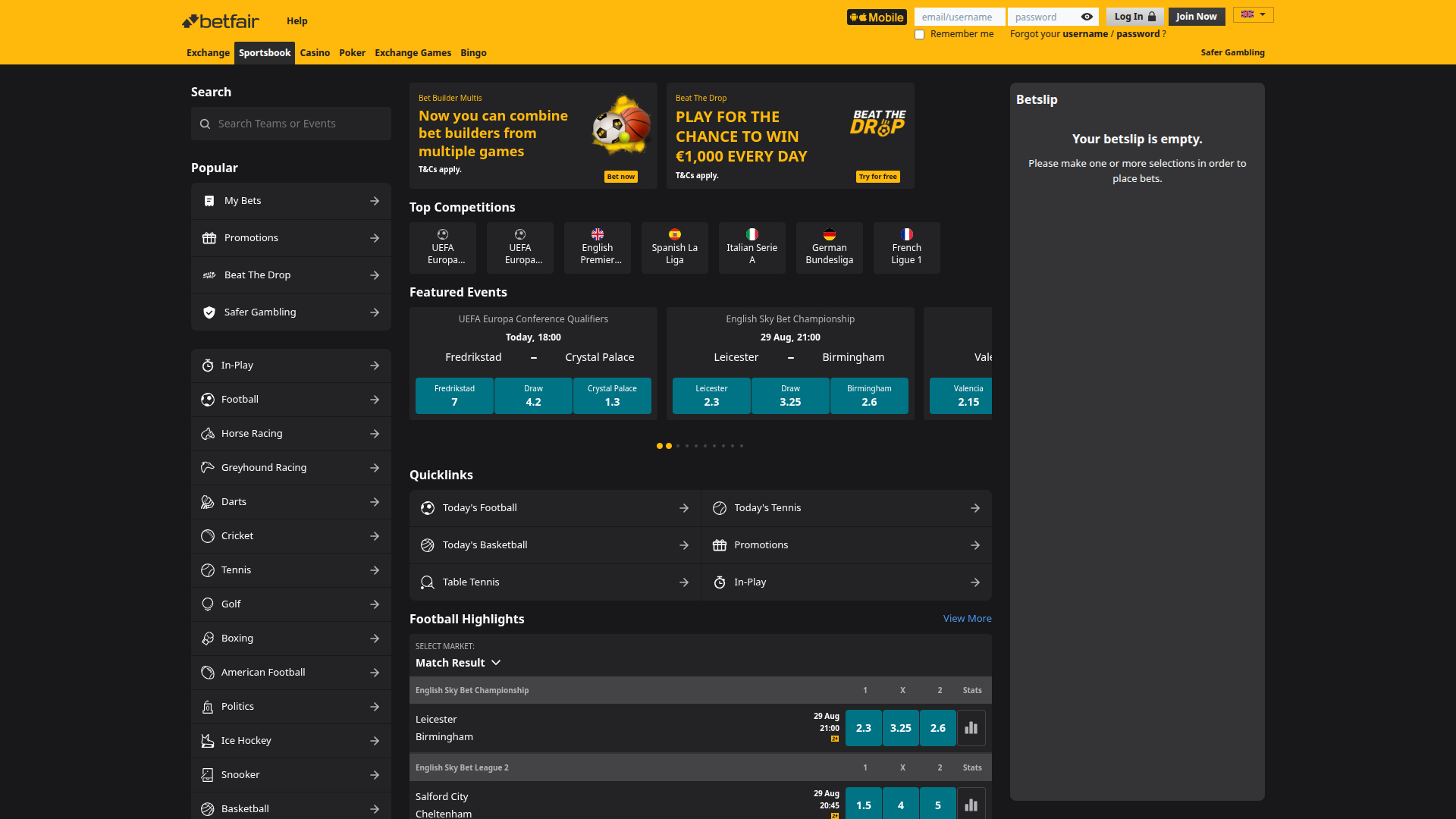Select the Cricket sport icon
This screenshot has width=1456, height=819.
pos(208,535)
